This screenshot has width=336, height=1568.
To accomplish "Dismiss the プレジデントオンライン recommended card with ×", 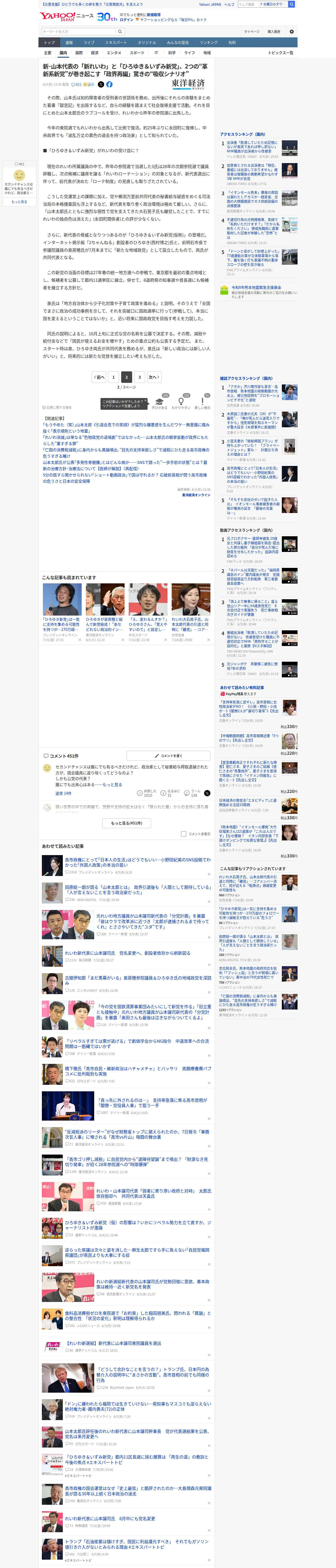I will point(79,640).
